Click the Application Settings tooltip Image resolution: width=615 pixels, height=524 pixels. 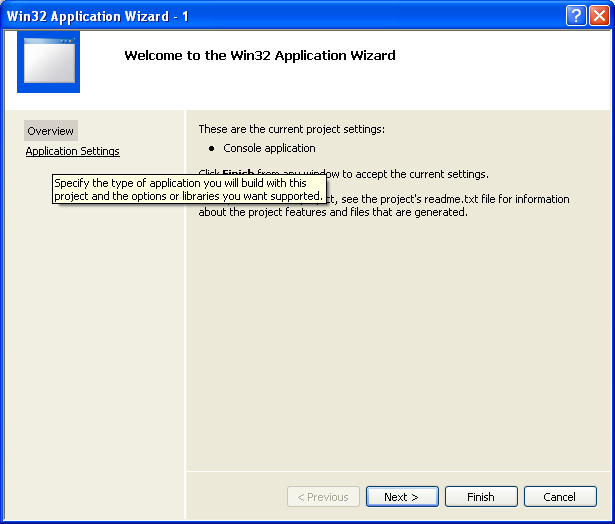(189, 189)
